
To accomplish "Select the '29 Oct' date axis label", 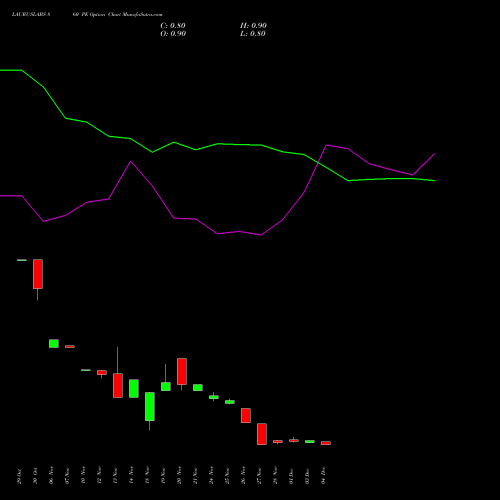I will [x=19, y=476].
